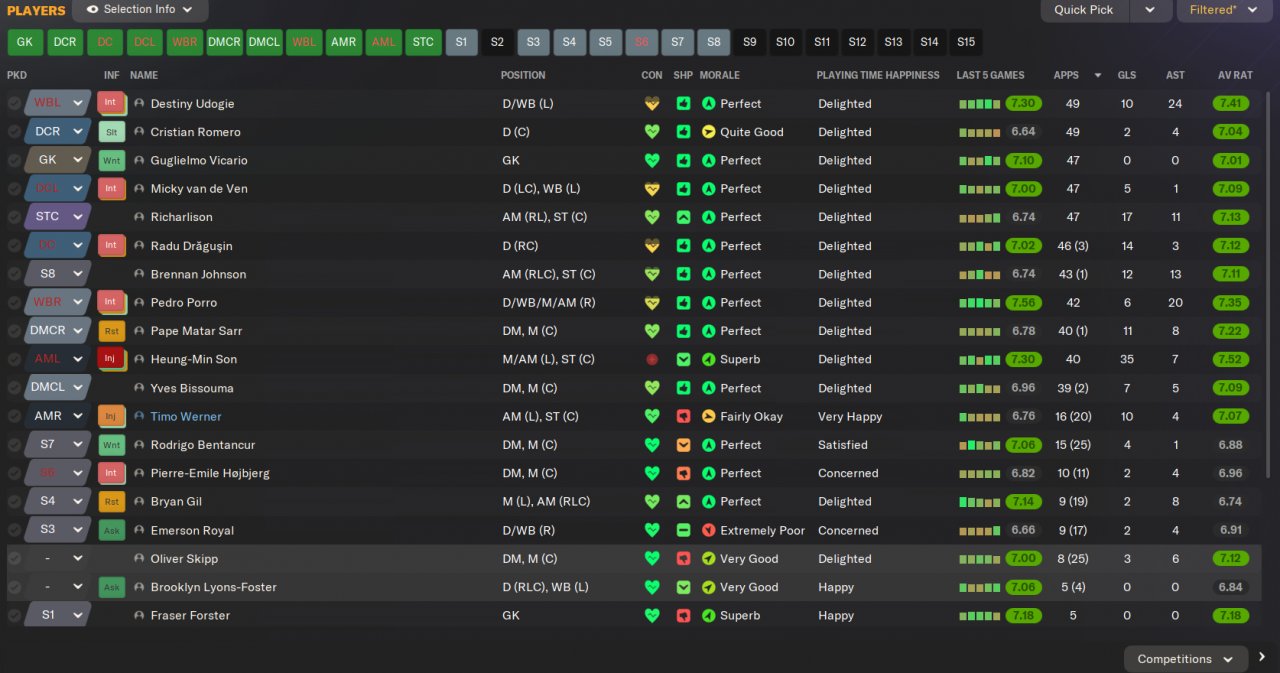Image resolution: width=1280 pixels, height=673 pixels.
Task: Toggle the selection check for Guglielmo Vicario
Action: (x=14, y=160)
